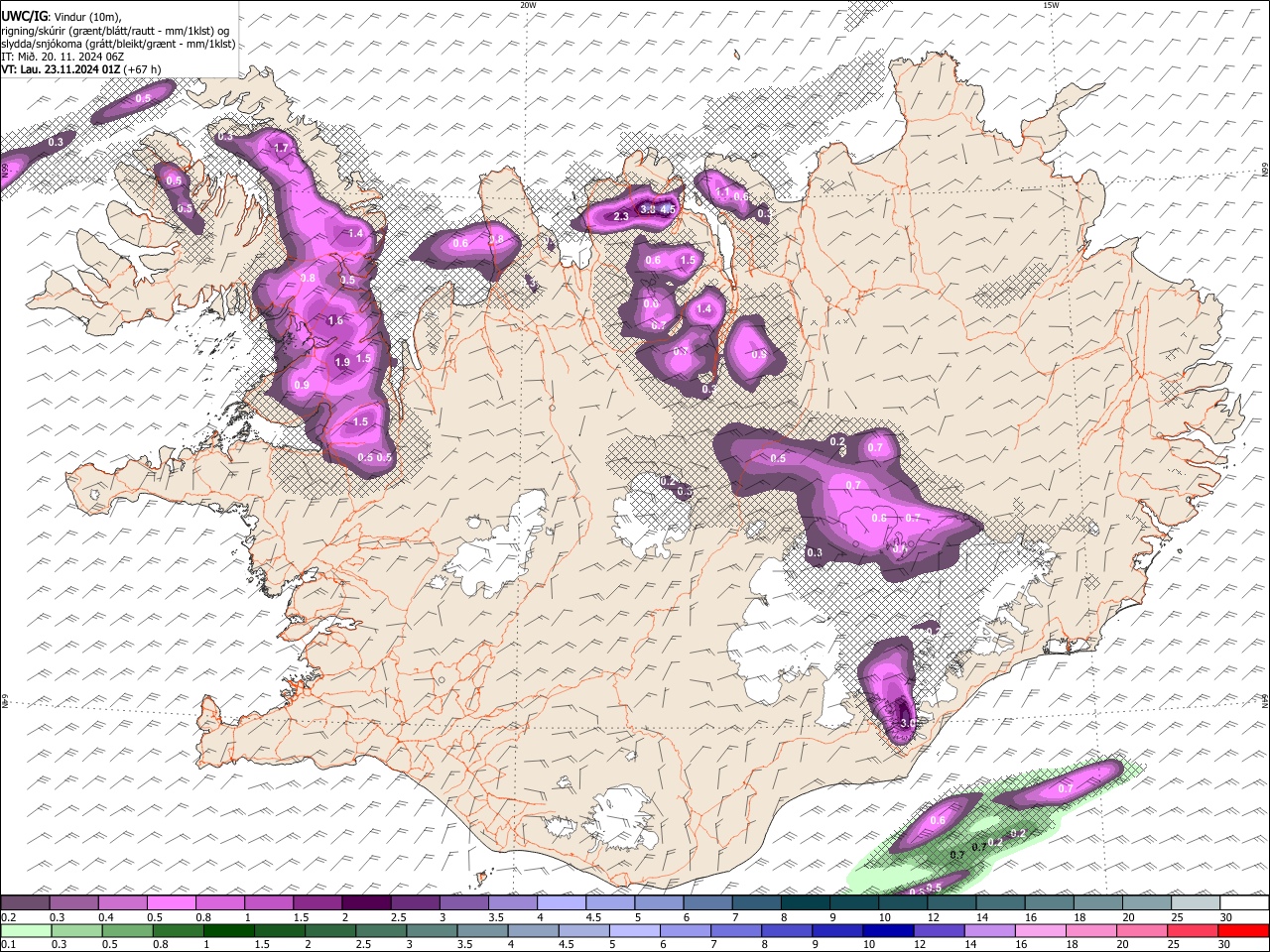1270x952 pixels.
Task: Click the bright red swatch above 30 in lower legend row
Action: [1243, 930]
